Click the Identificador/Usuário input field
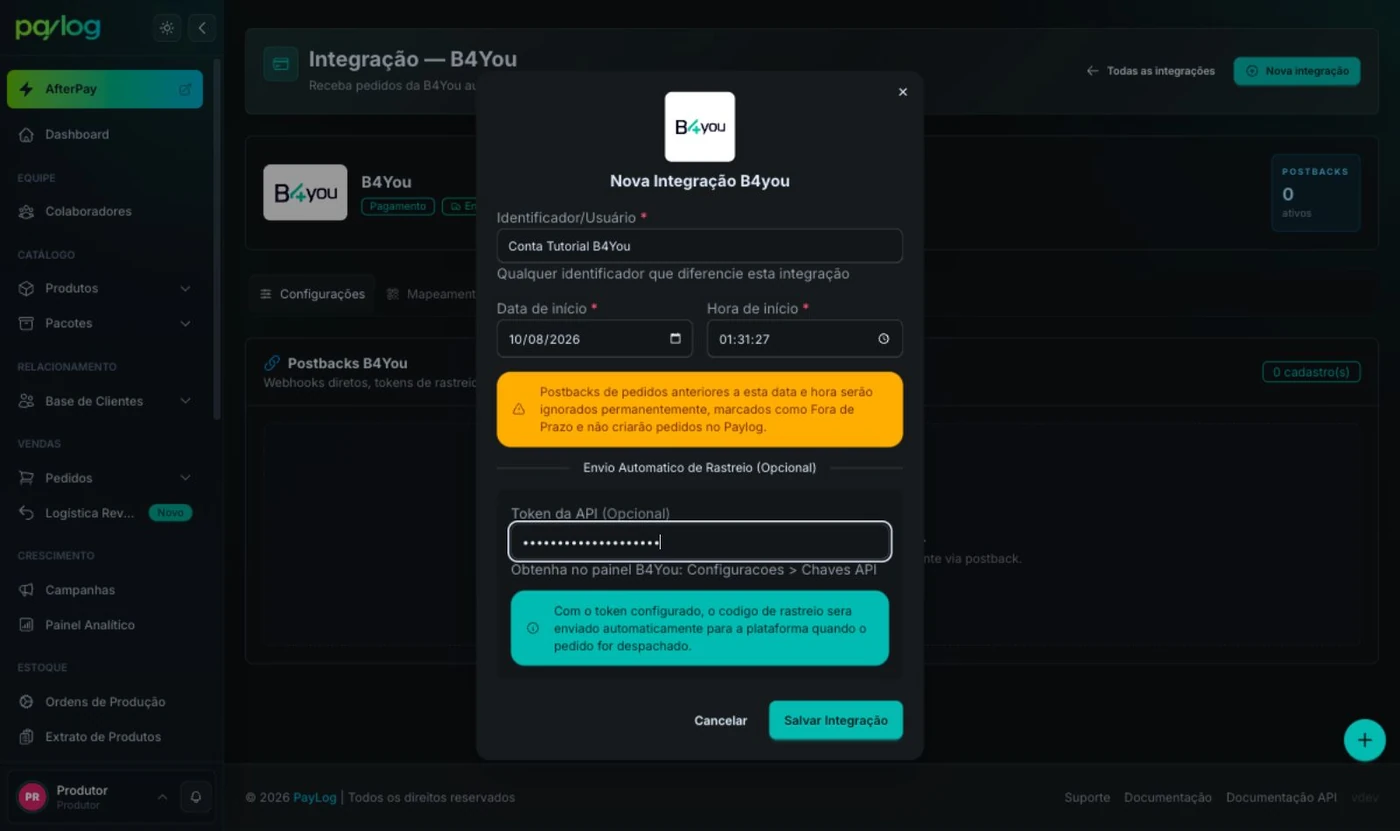 (700, 246)
